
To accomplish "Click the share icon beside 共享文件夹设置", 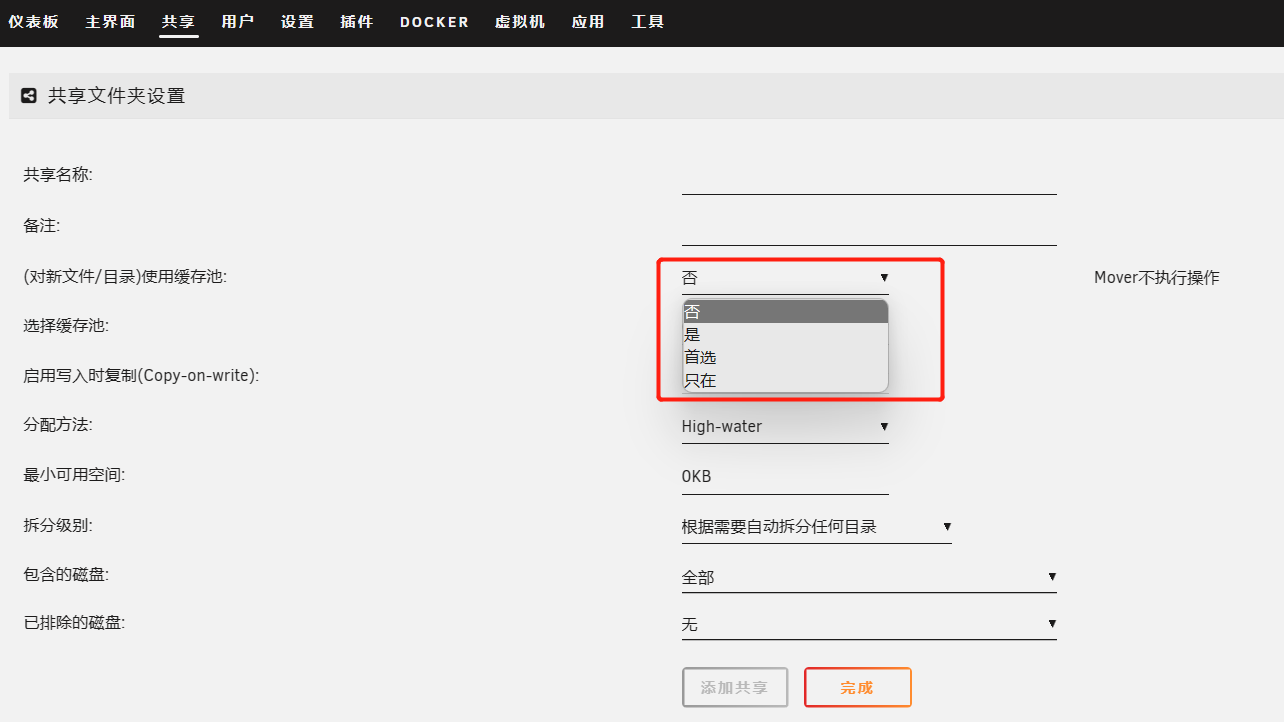I will 29,96.
